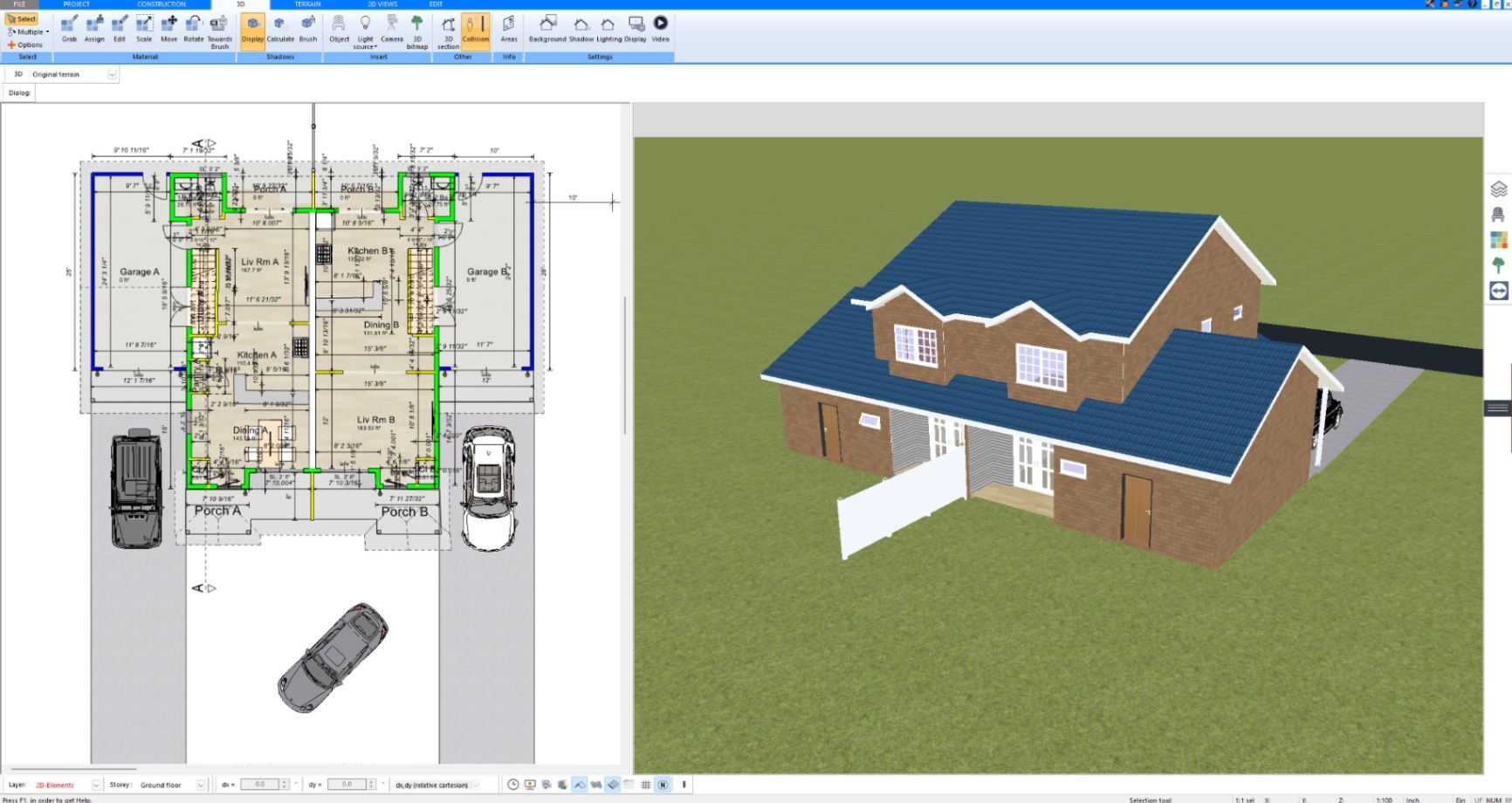Open Lighting settings
The width and height of the screenshot is (1512, 803).
pos(608,28)
